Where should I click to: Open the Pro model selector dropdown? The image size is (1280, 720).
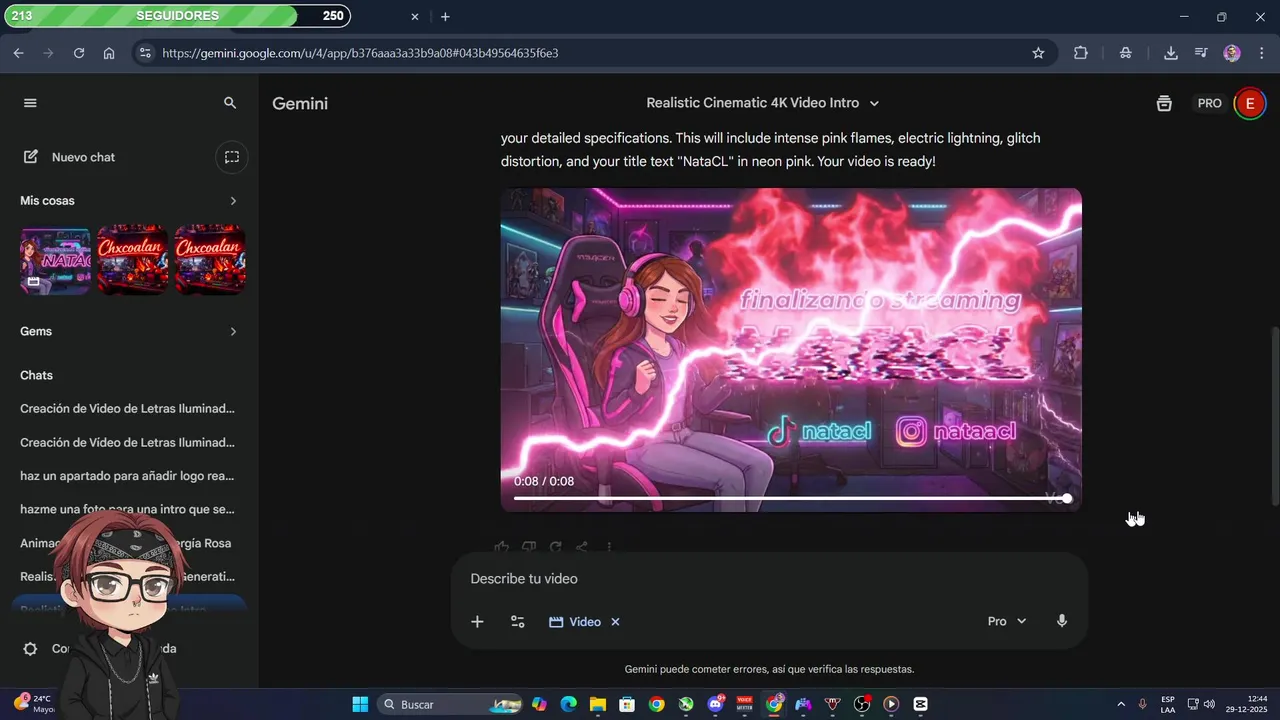tap(1007, 622)
